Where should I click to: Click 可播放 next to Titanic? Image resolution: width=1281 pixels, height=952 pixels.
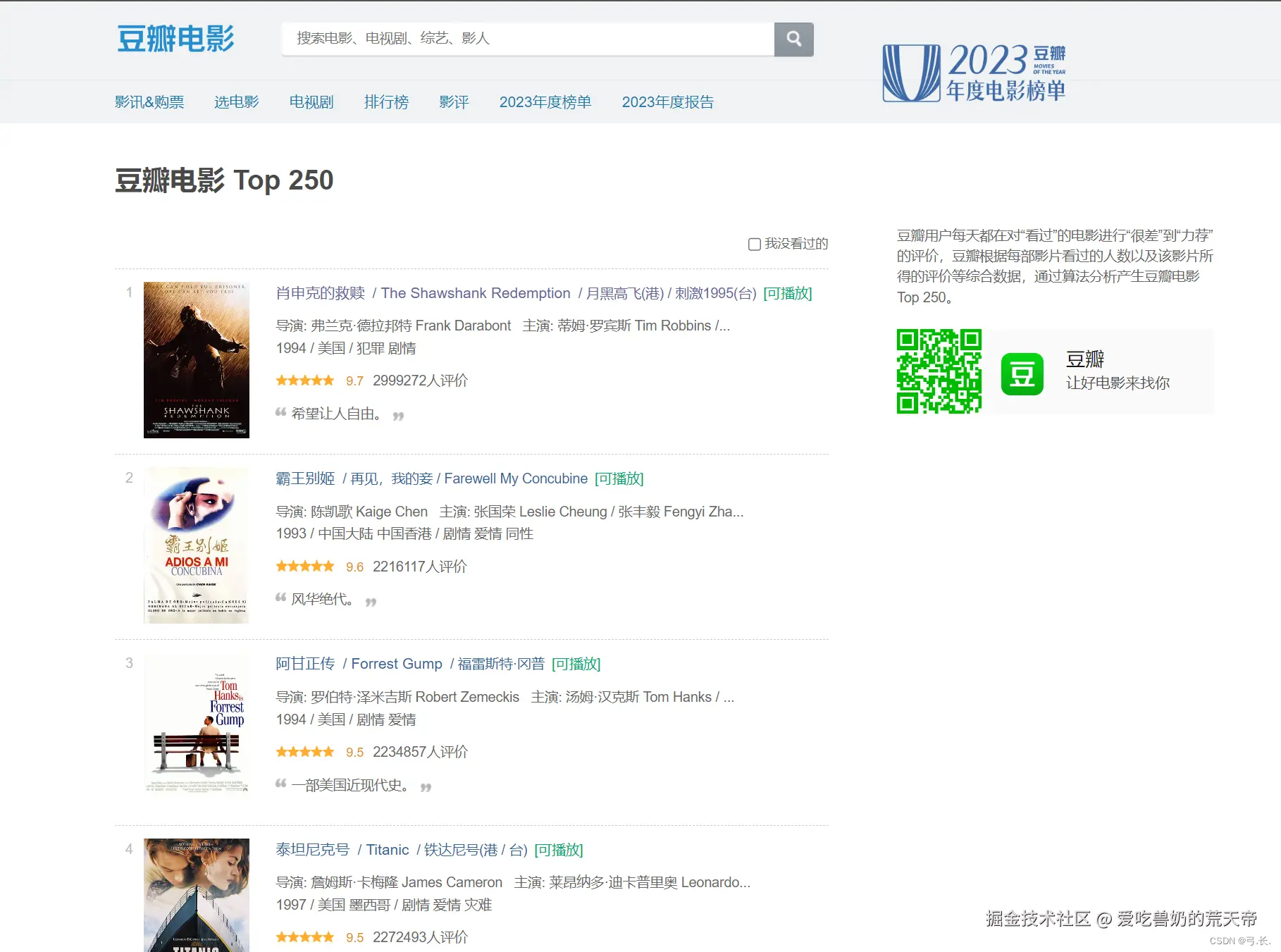tap(559, 850)
